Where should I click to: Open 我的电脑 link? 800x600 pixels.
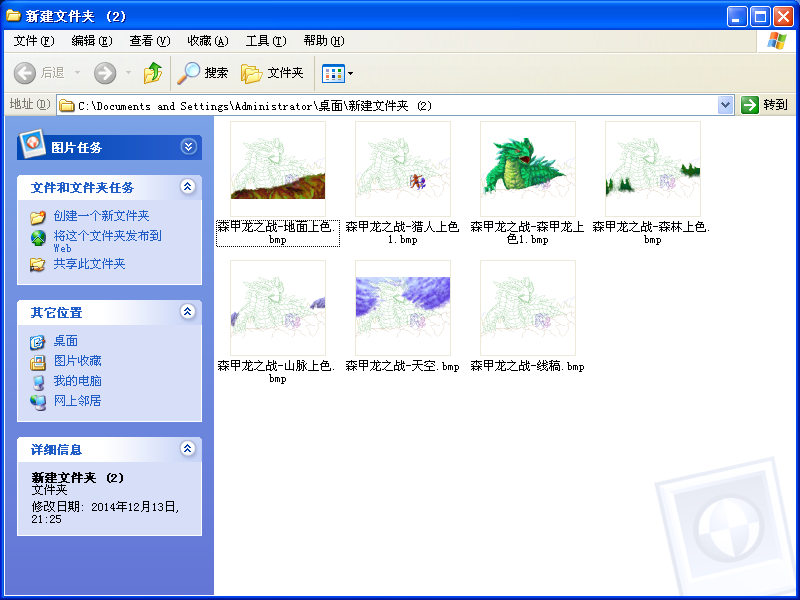(x=78, y=381)
